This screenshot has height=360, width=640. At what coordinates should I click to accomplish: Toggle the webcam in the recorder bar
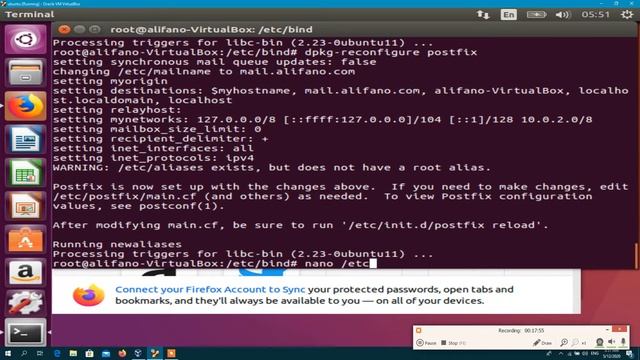point(599,342)
